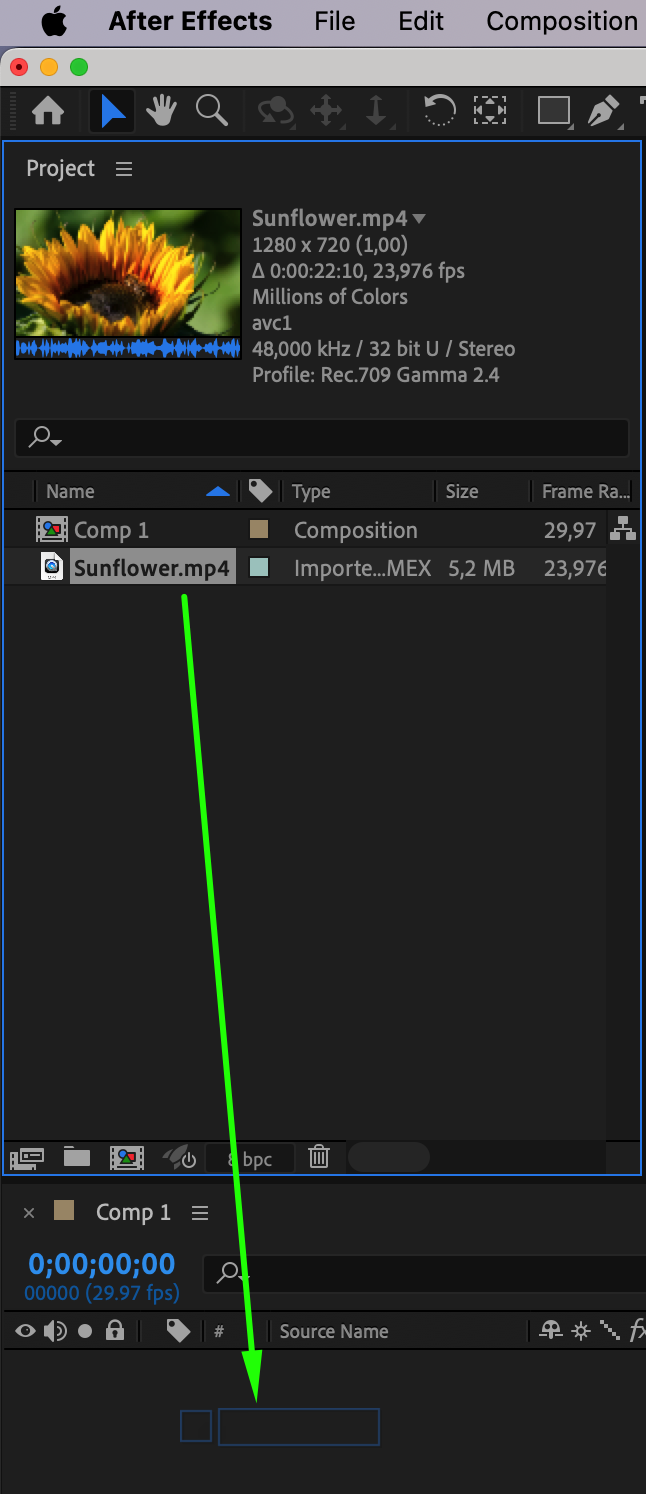The height and width of the screenshot is (1494, 646).
Task: Delete selected item with trash icon
Action: [319, 1157]
